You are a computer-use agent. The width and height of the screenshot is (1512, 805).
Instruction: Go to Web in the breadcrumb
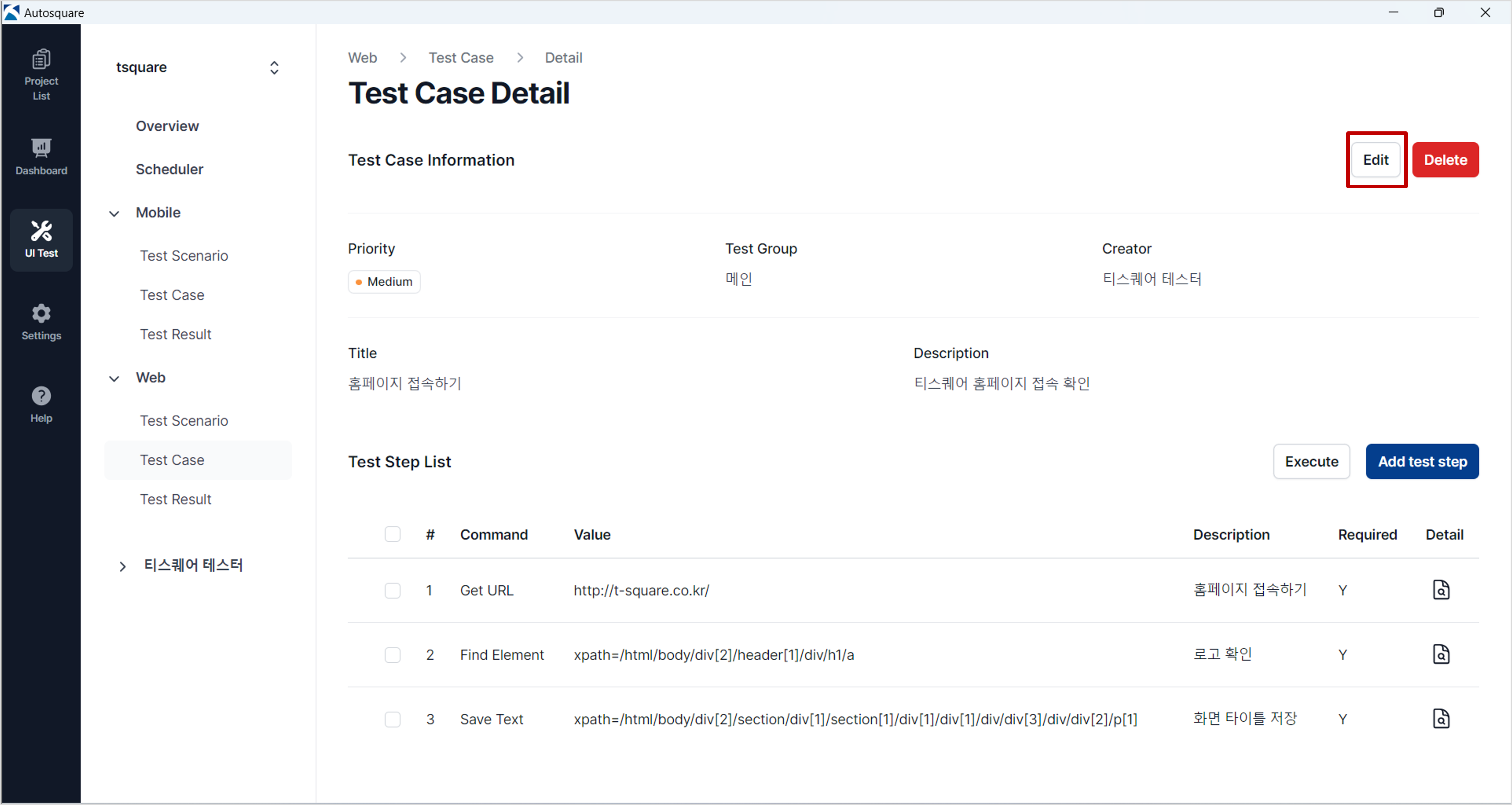pos(362,58)
